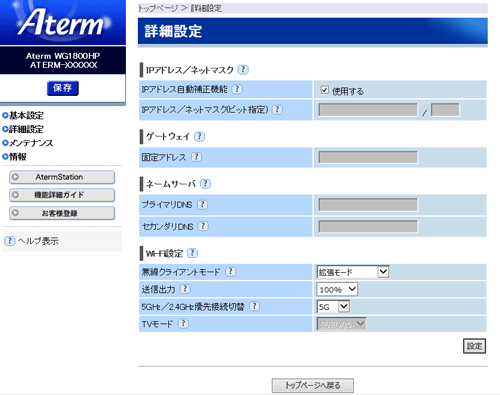Open the disabled TVモード dropdown
This screenshot has height=395, width=500.
pyautogui.click(x=341, y=324)
